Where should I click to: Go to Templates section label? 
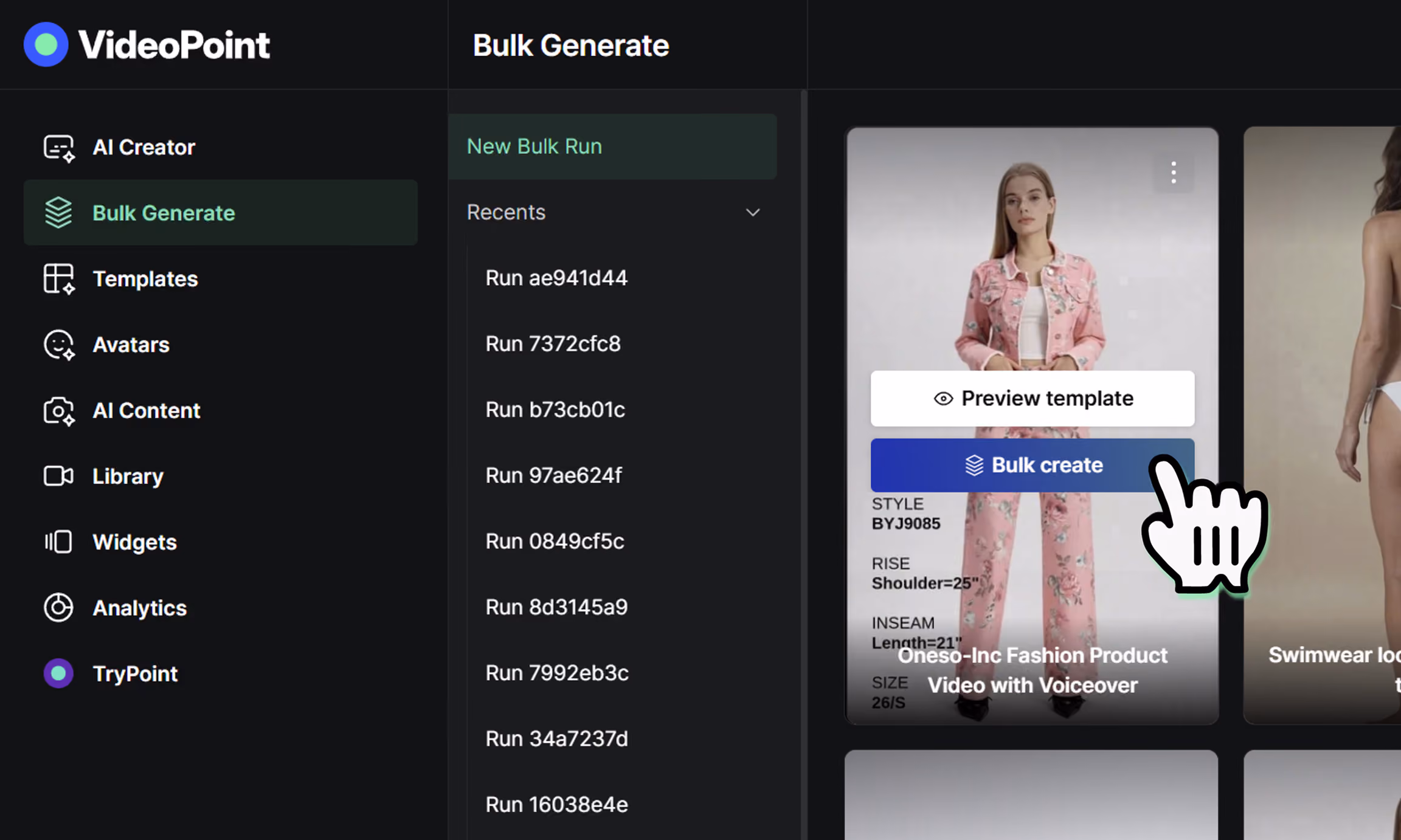(145, 279)
